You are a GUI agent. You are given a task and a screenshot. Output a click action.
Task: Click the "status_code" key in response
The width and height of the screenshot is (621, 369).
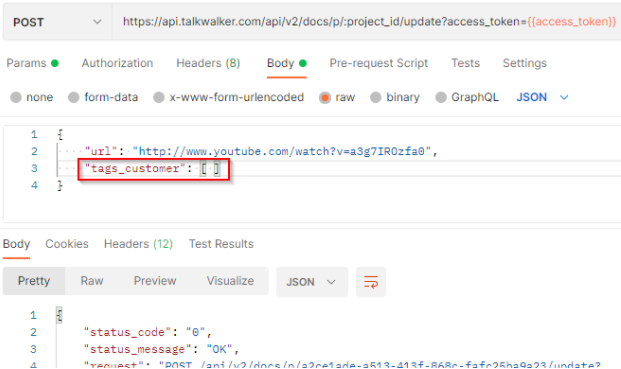[x=127, y=332]
